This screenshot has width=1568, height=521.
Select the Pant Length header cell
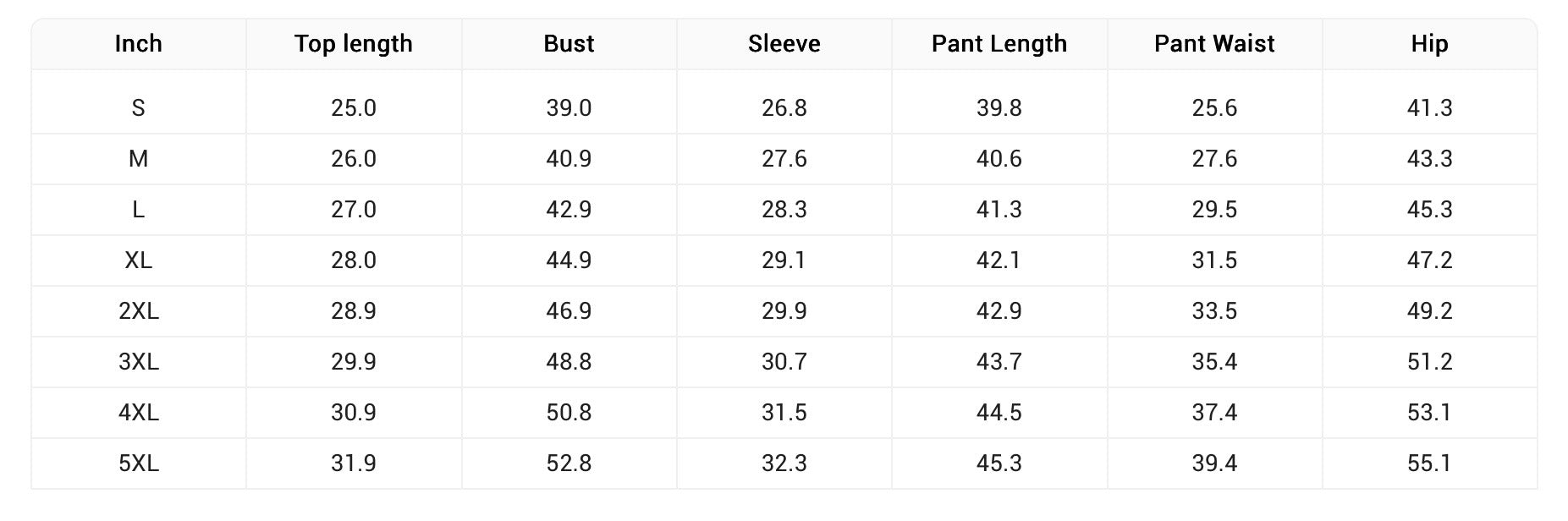(999, 44)
